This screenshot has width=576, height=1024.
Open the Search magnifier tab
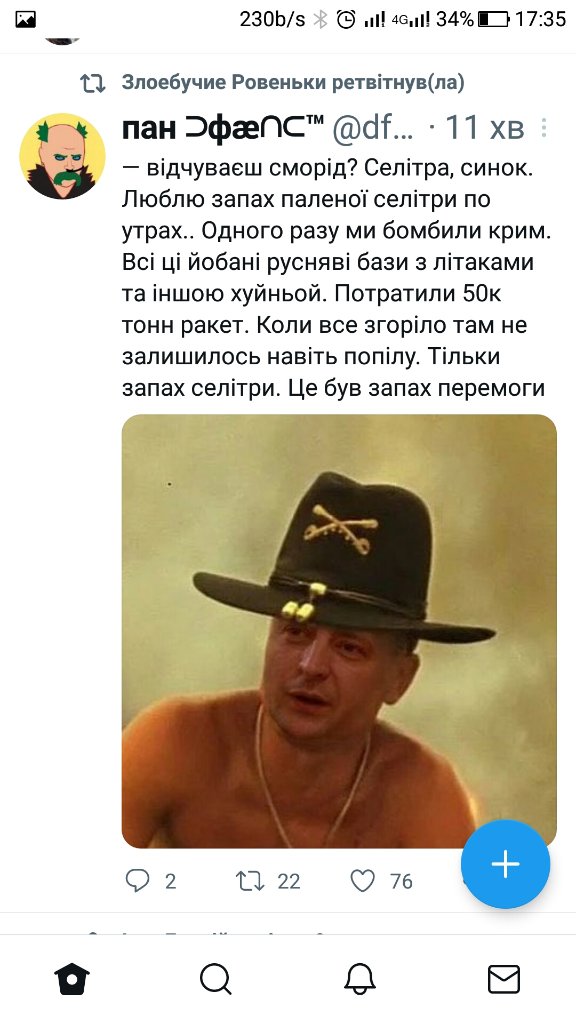tap(216, 979)
